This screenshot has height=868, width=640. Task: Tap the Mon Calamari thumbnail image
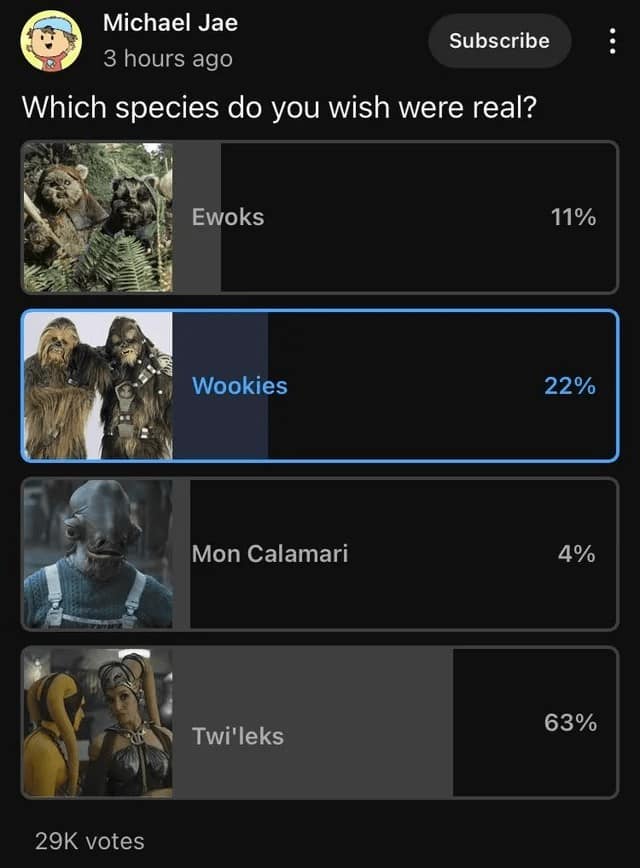click(98, 554)
